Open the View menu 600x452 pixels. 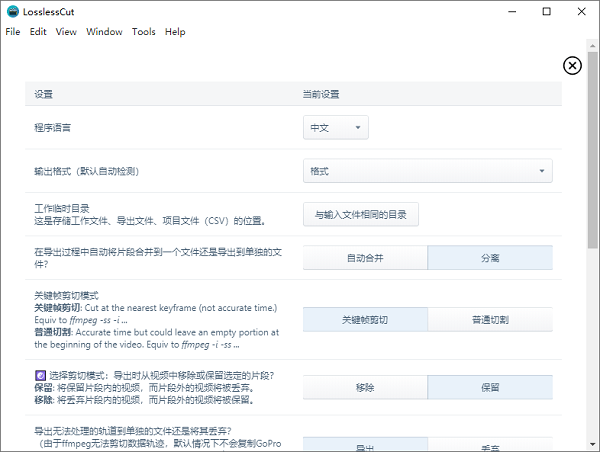(x=66, y=32)
